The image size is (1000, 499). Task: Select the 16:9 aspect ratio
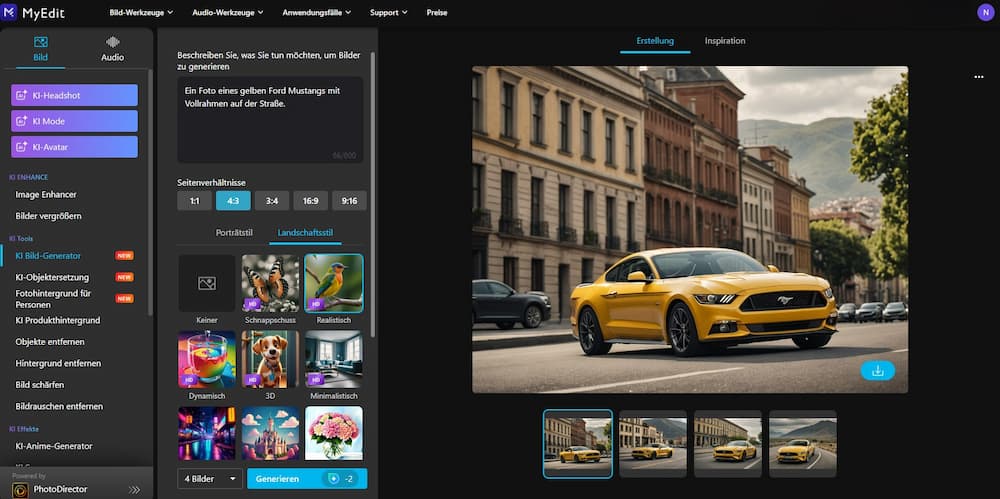[x=310, y=201]
